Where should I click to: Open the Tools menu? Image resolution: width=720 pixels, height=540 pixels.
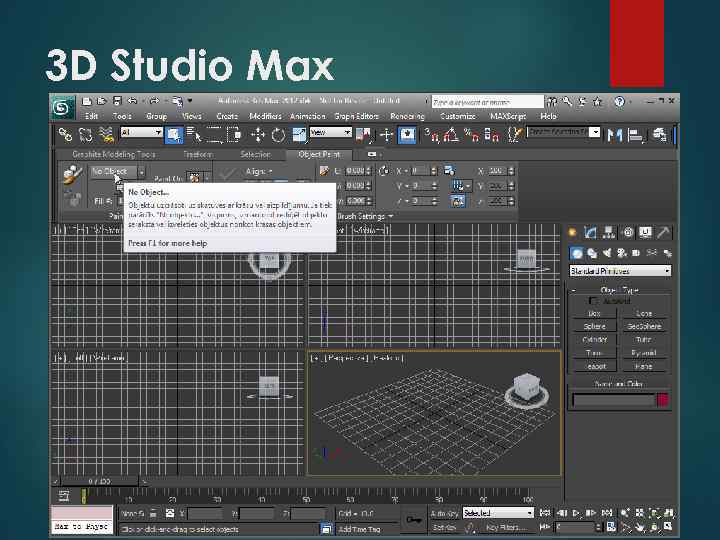click(x=122, y=116)
